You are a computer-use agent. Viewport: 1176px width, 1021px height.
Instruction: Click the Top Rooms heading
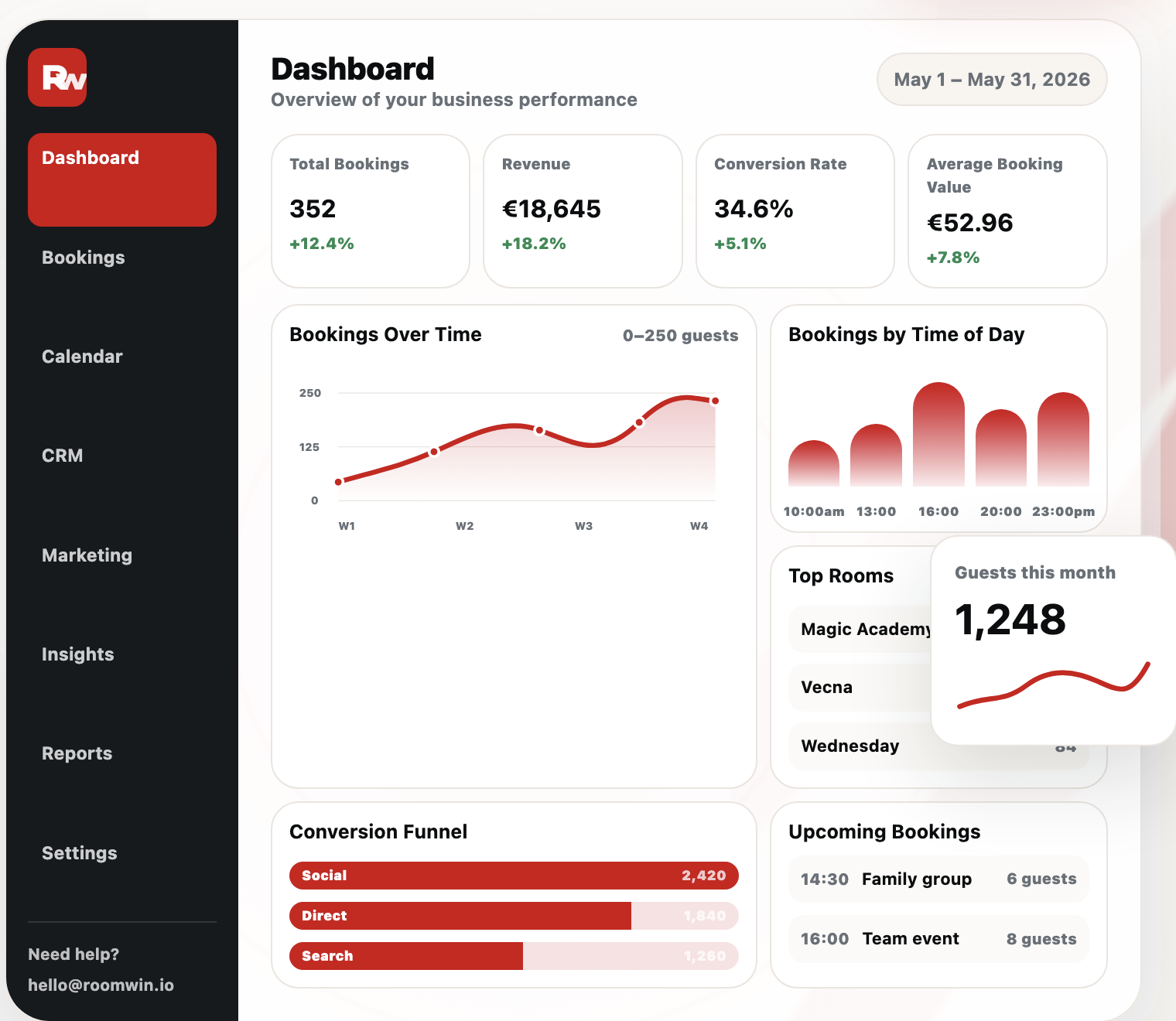click(841, 576)
